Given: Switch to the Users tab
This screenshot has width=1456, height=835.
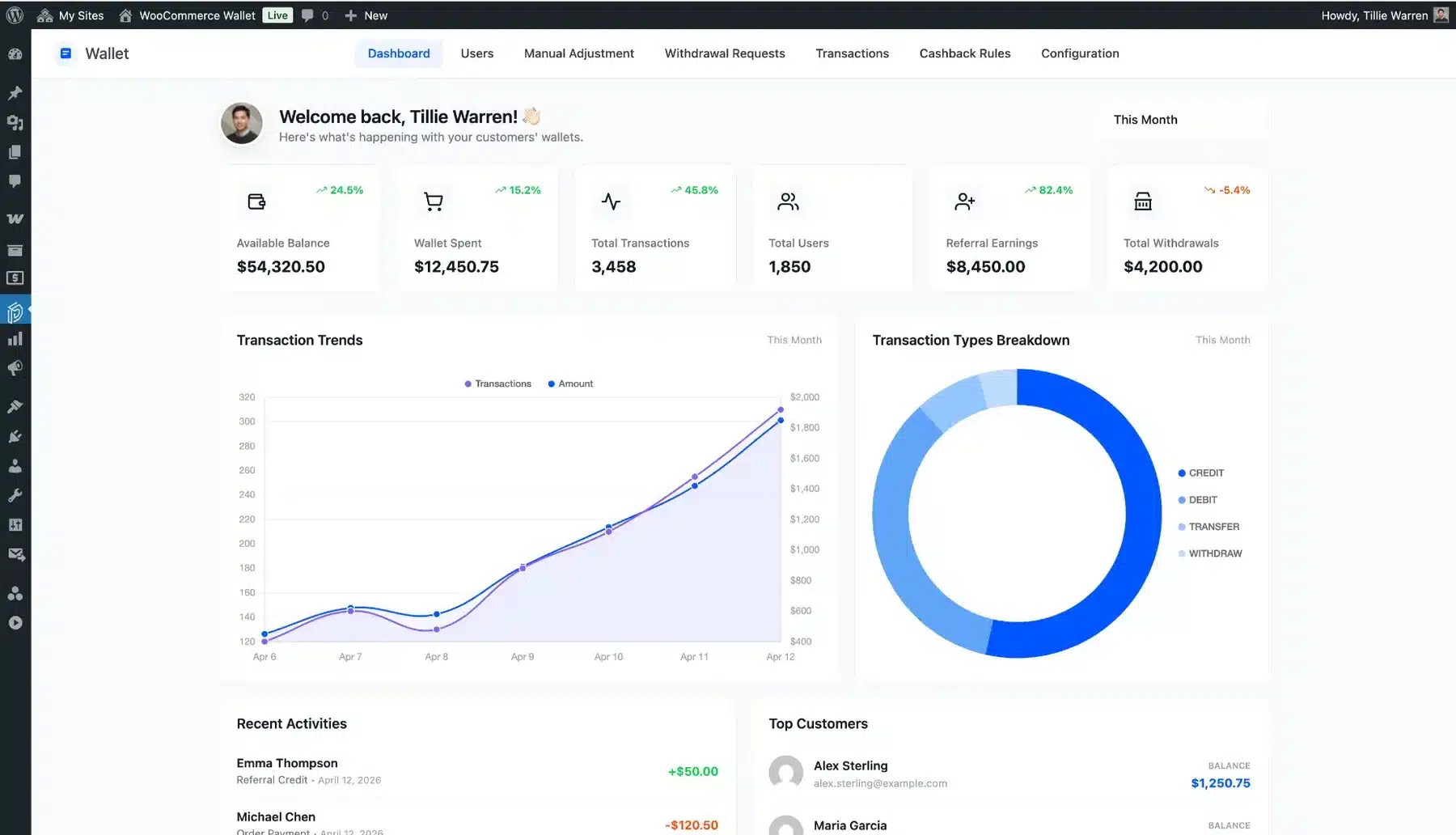Looking at the screenshot, I should [477, 53].
